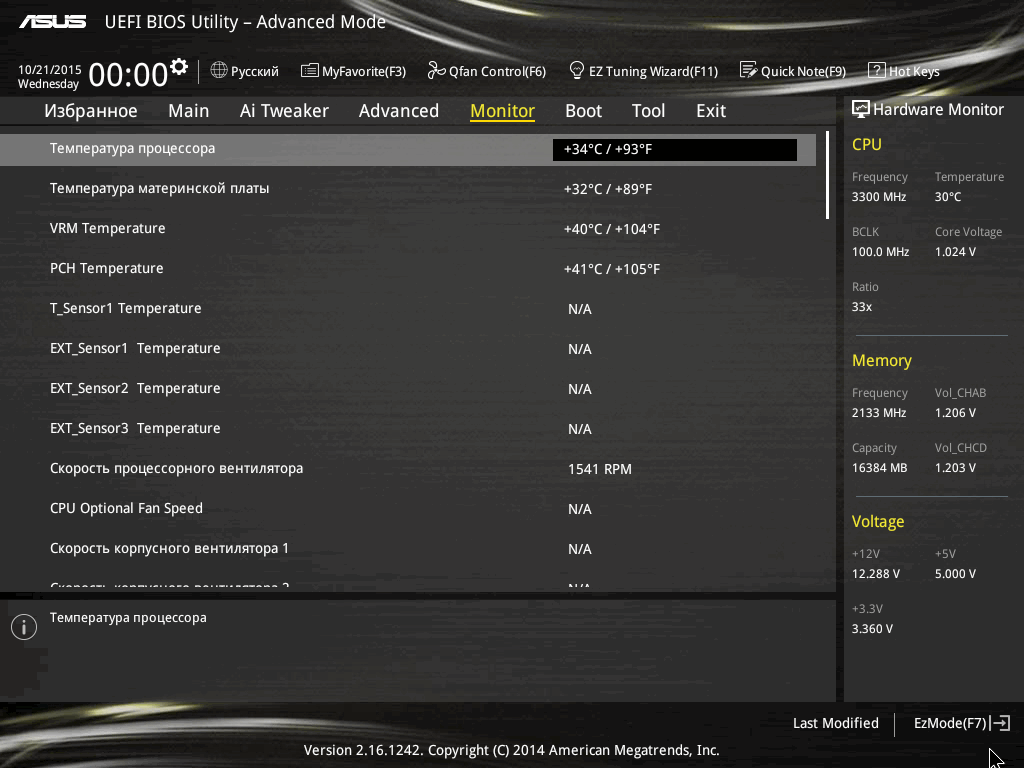Click Last Modified button

(835, 723)
